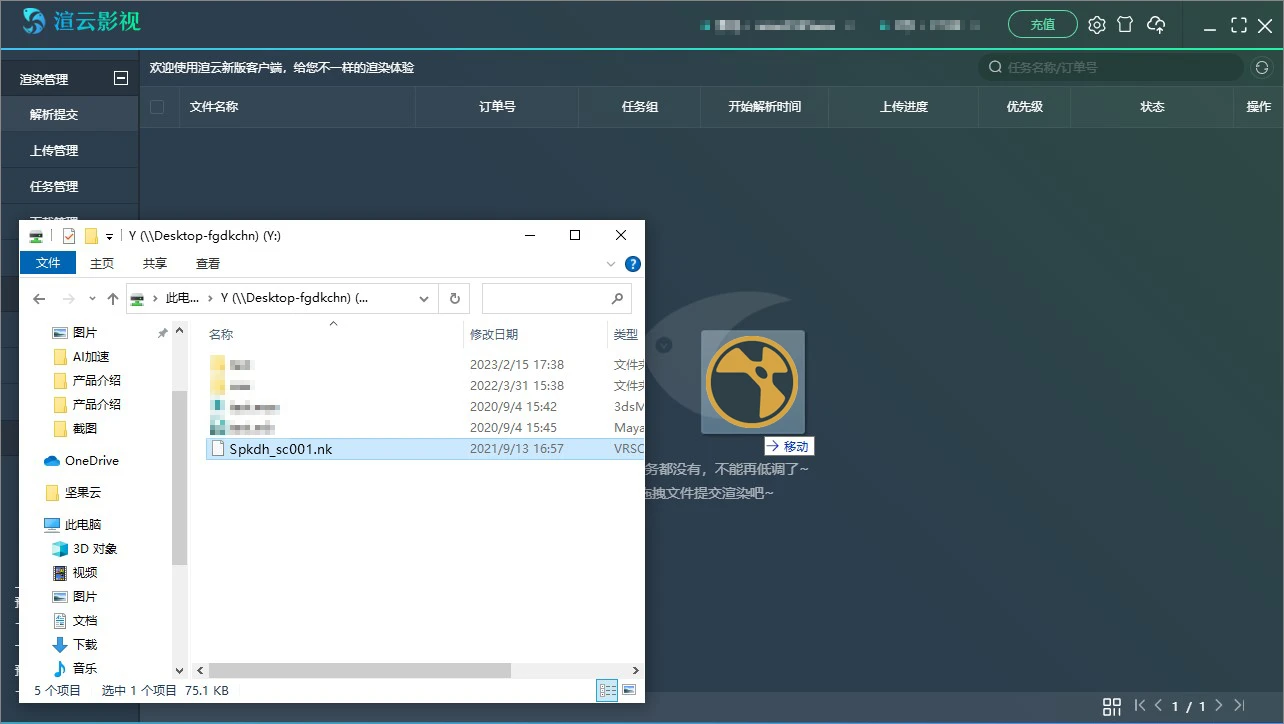1284x724 pixels.
Task: Collapse the 渲染管理 section
Action: point(121,78)
